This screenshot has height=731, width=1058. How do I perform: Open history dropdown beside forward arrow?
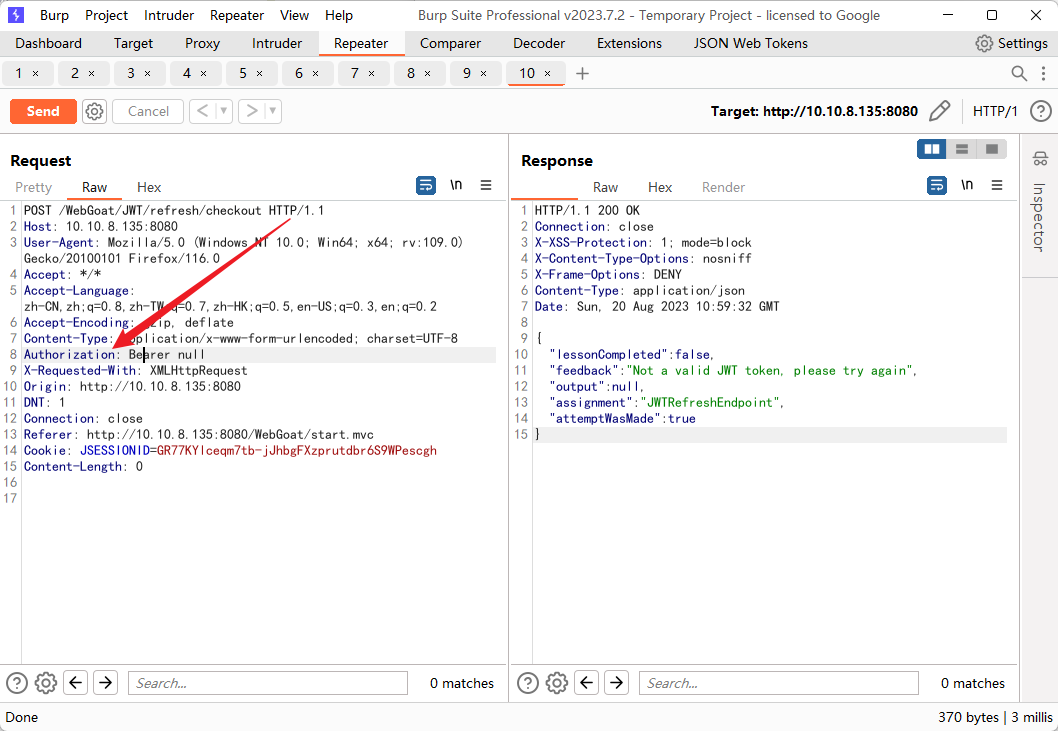pyautogui.click(x=273, y=111)
